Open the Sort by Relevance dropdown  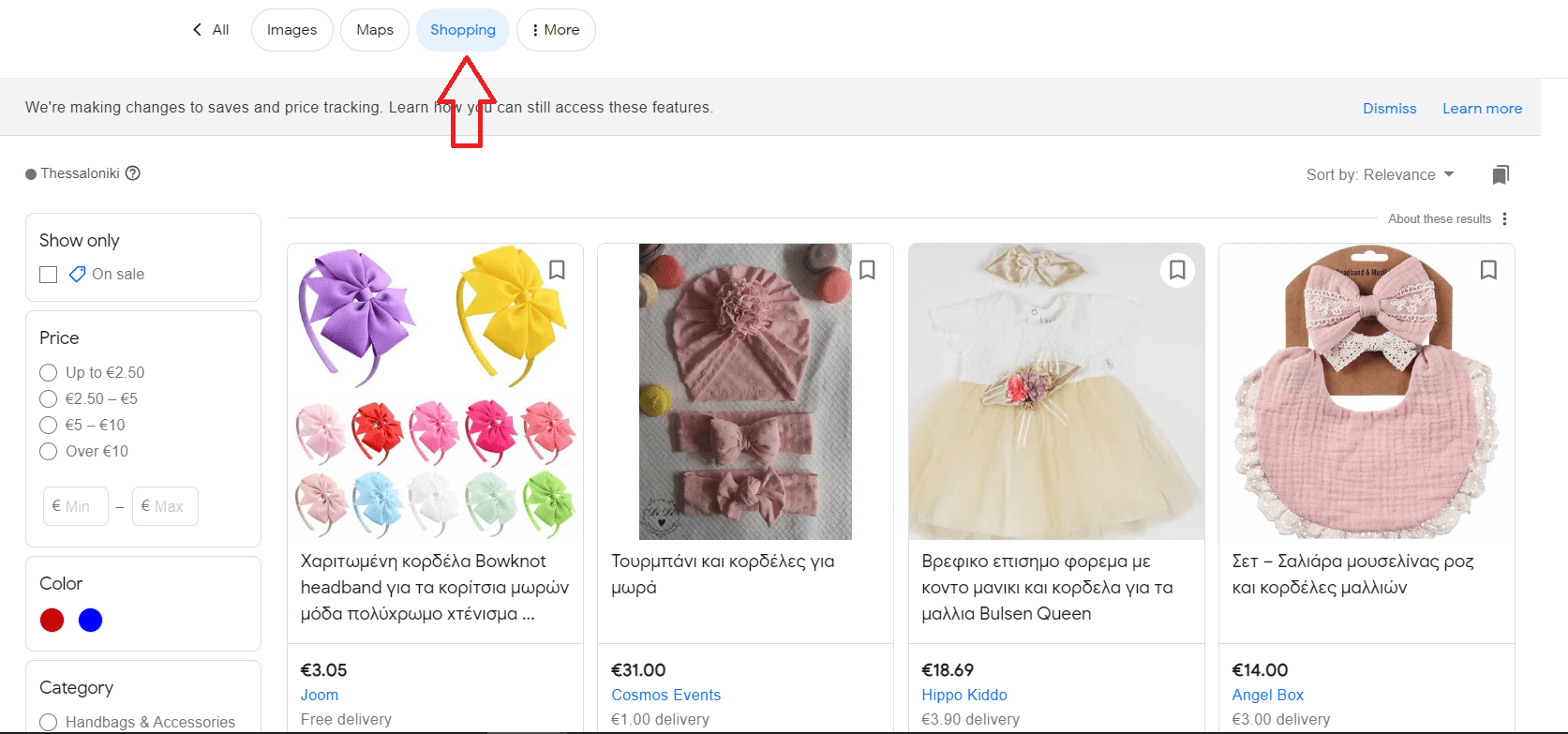(x=1380, y=175)
